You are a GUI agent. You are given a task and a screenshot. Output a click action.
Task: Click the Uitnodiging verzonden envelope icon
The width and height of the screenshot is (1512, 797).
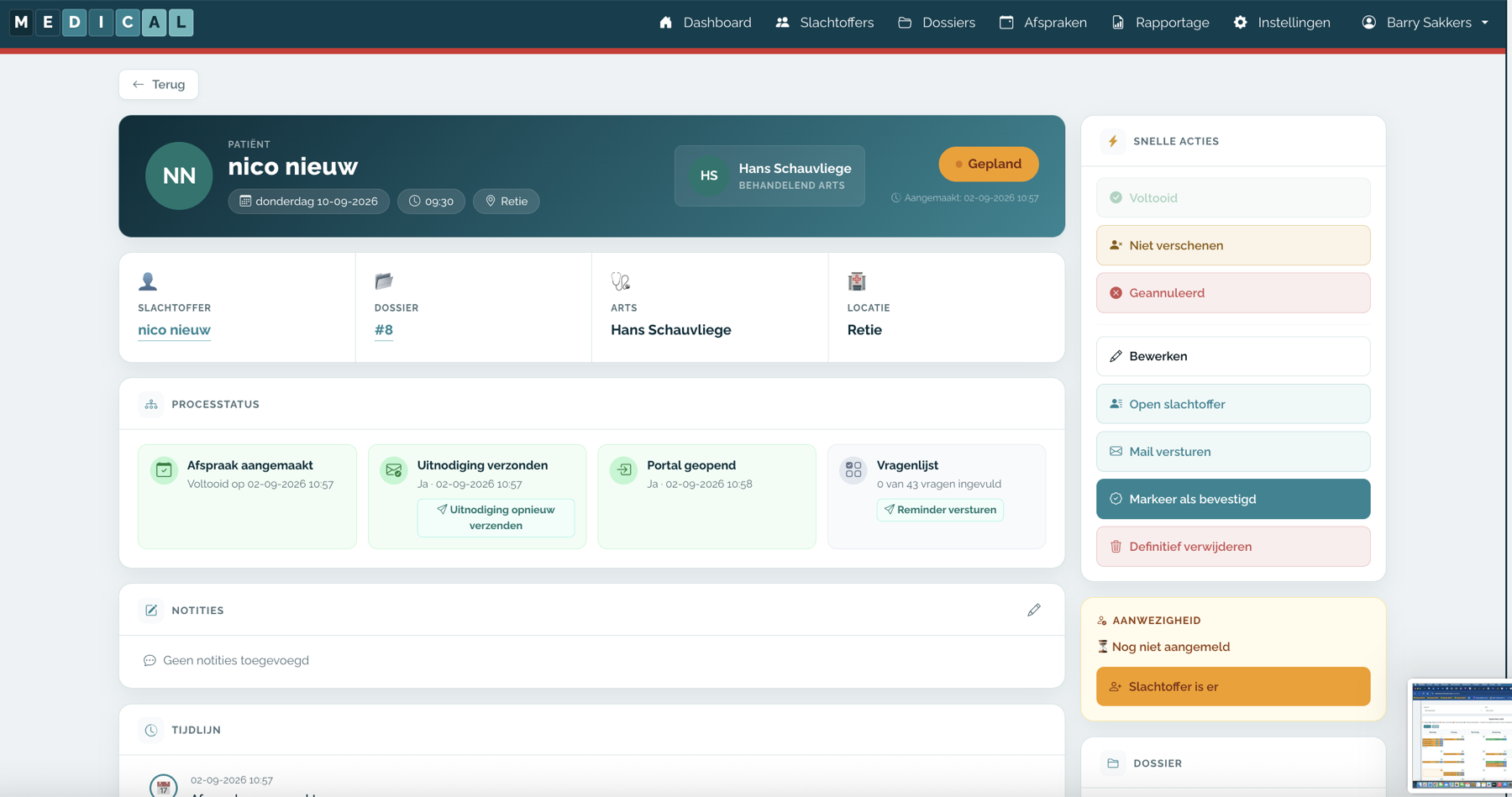point(394,470)
